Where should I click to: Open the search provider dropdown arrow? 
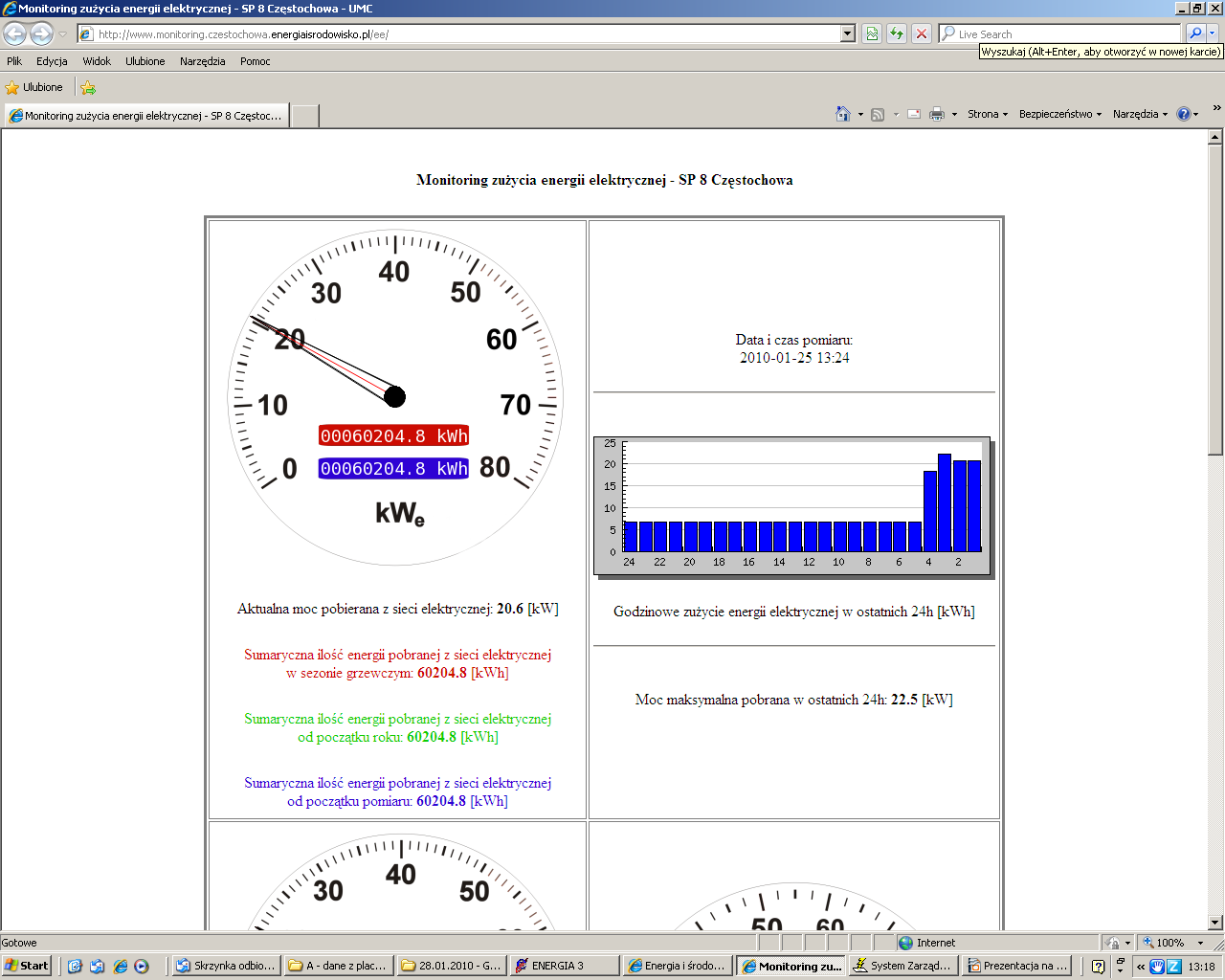pos(1213,33)
